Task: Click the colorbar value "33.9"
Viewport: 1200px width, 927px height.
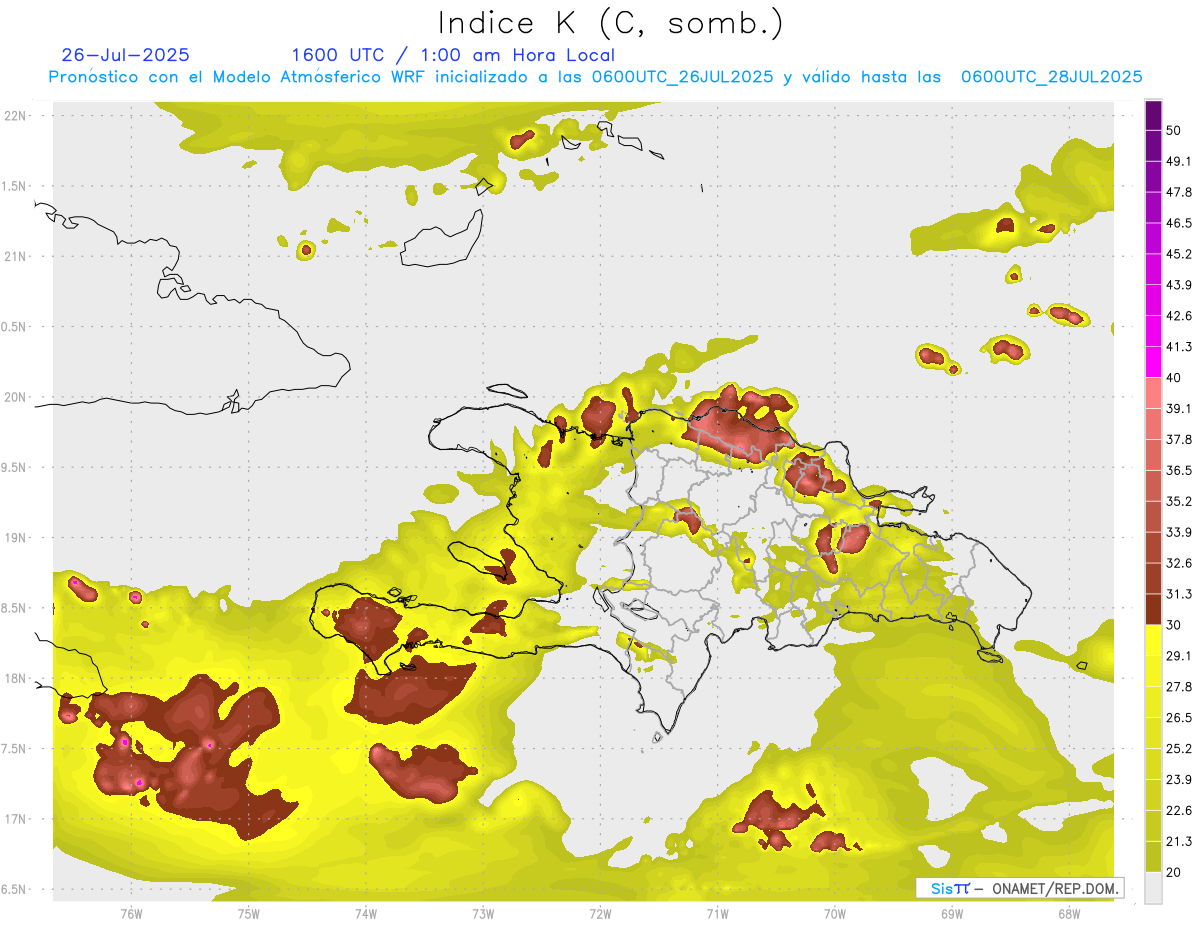Action: (1179, 532)
